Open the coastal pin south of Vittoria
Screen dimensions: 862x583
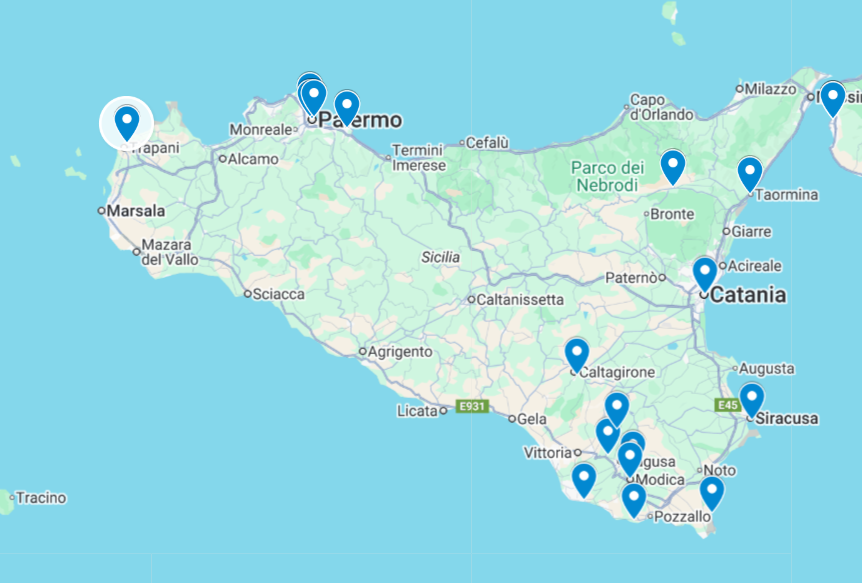pyautogui.click(x=583, y=478)
